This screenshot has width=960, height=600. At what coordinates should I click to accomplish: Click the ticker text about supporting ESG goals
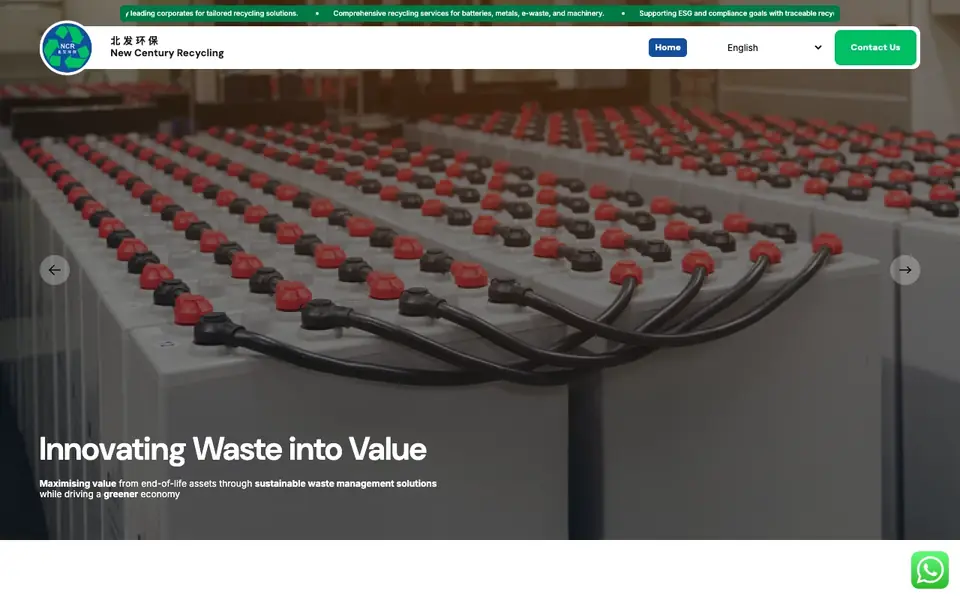[737, 13]
